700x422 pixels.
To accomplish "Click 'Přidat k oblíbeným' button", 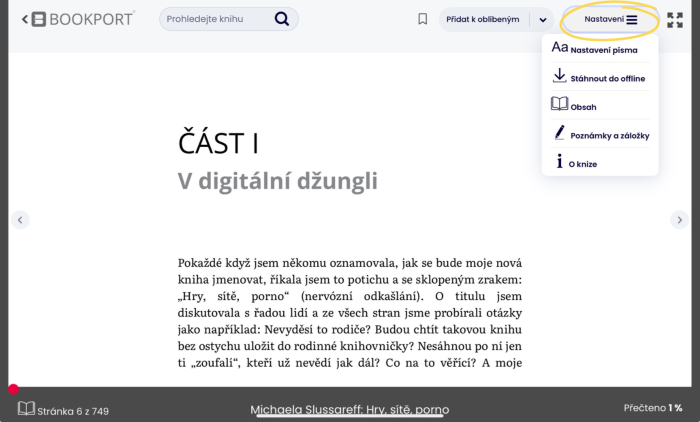I will point(483,20).
